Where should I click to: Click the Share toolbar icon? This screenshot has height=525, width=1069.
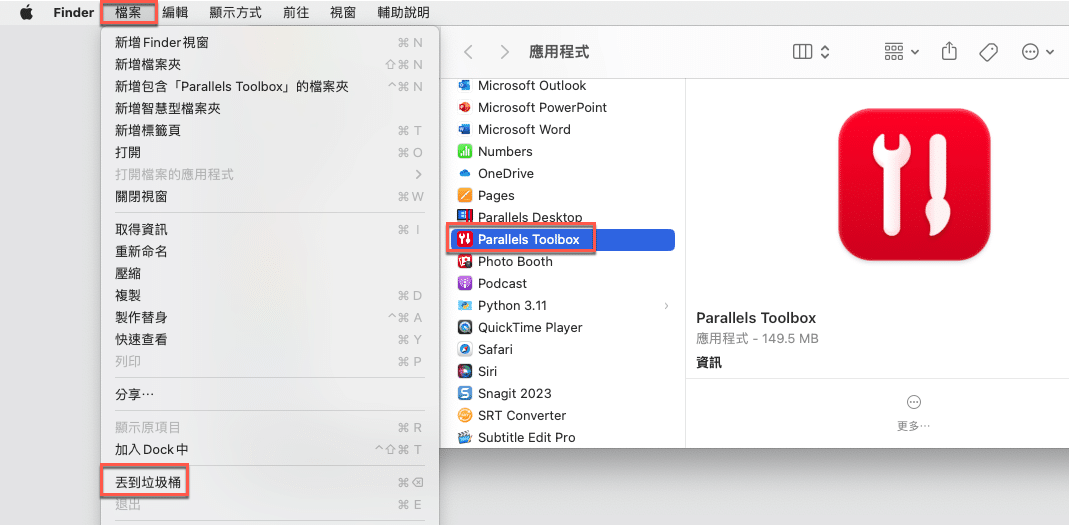click(950, 51)
